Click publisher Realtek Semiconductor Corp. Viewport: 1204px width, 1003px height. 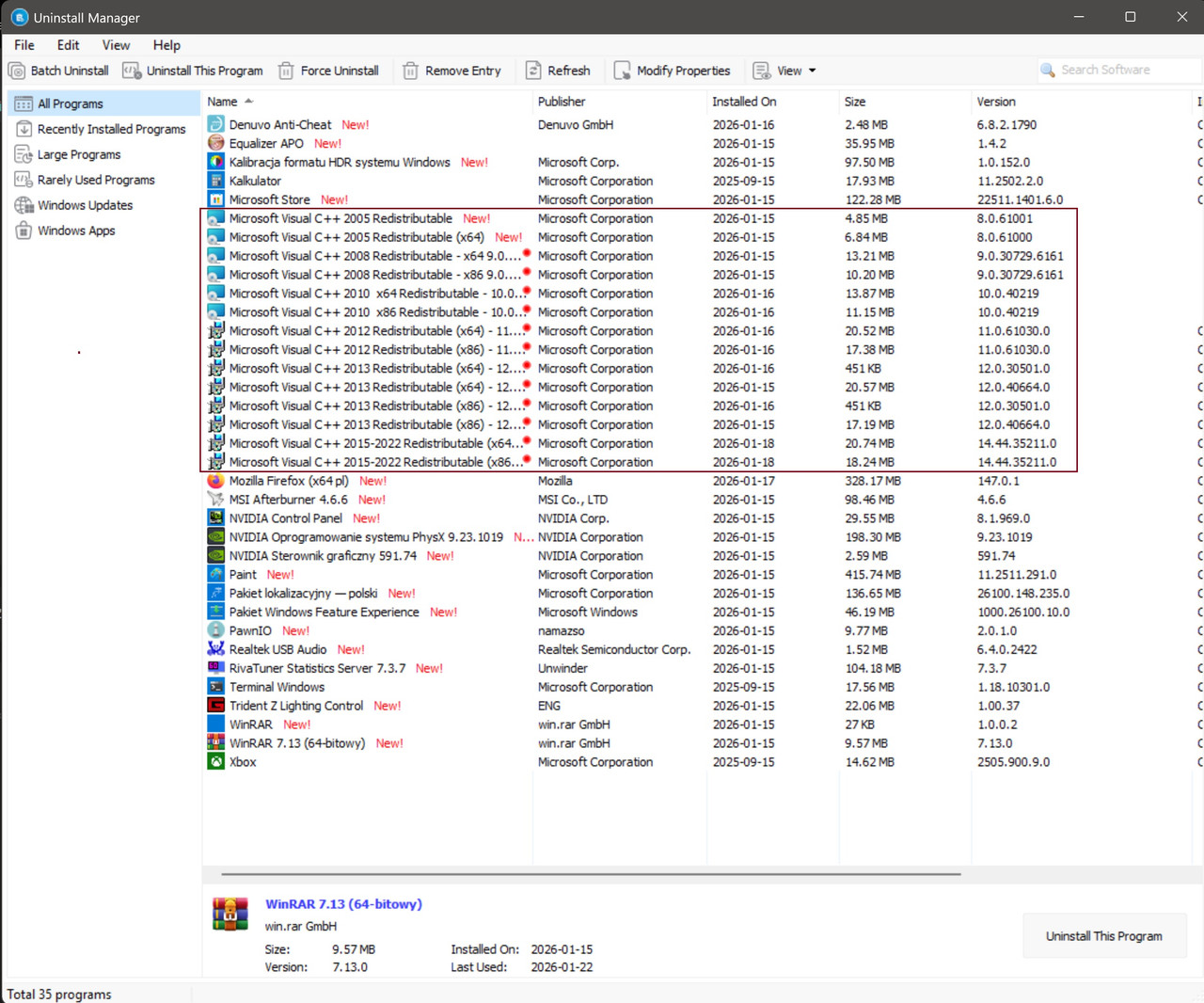point(614,649)
